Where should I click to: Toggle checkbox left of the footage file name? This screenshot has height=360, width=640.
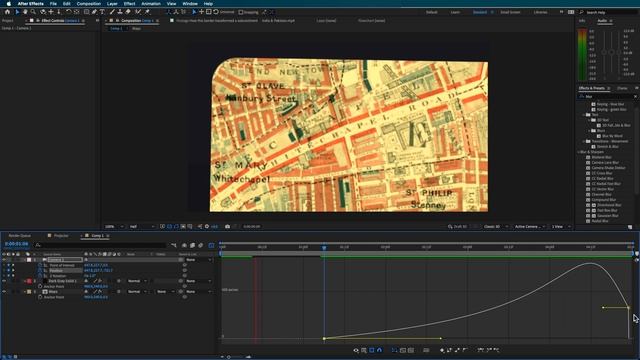[x=172, y=20]
